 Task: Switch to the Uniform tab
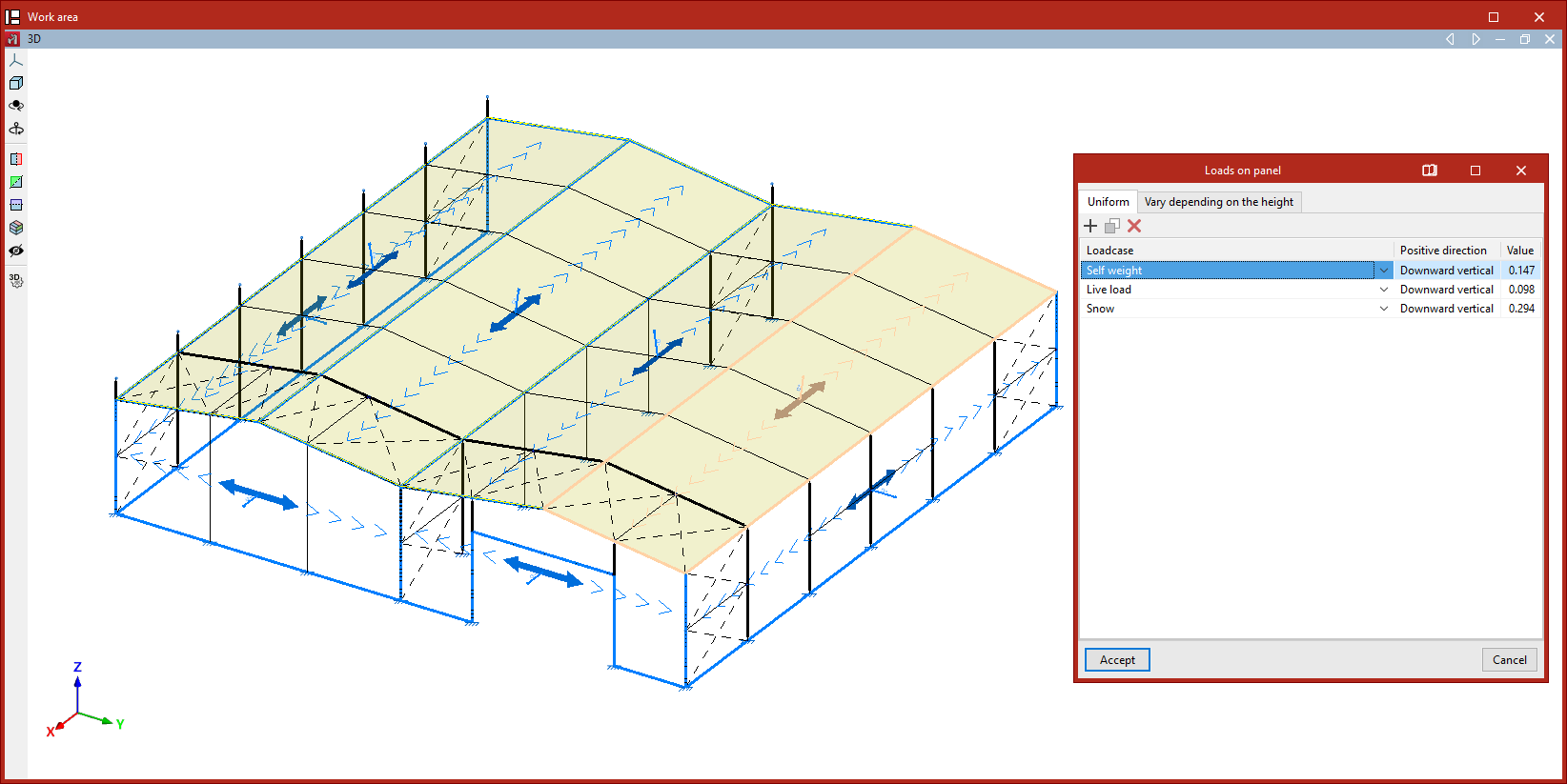click(x=1109, y=202)
